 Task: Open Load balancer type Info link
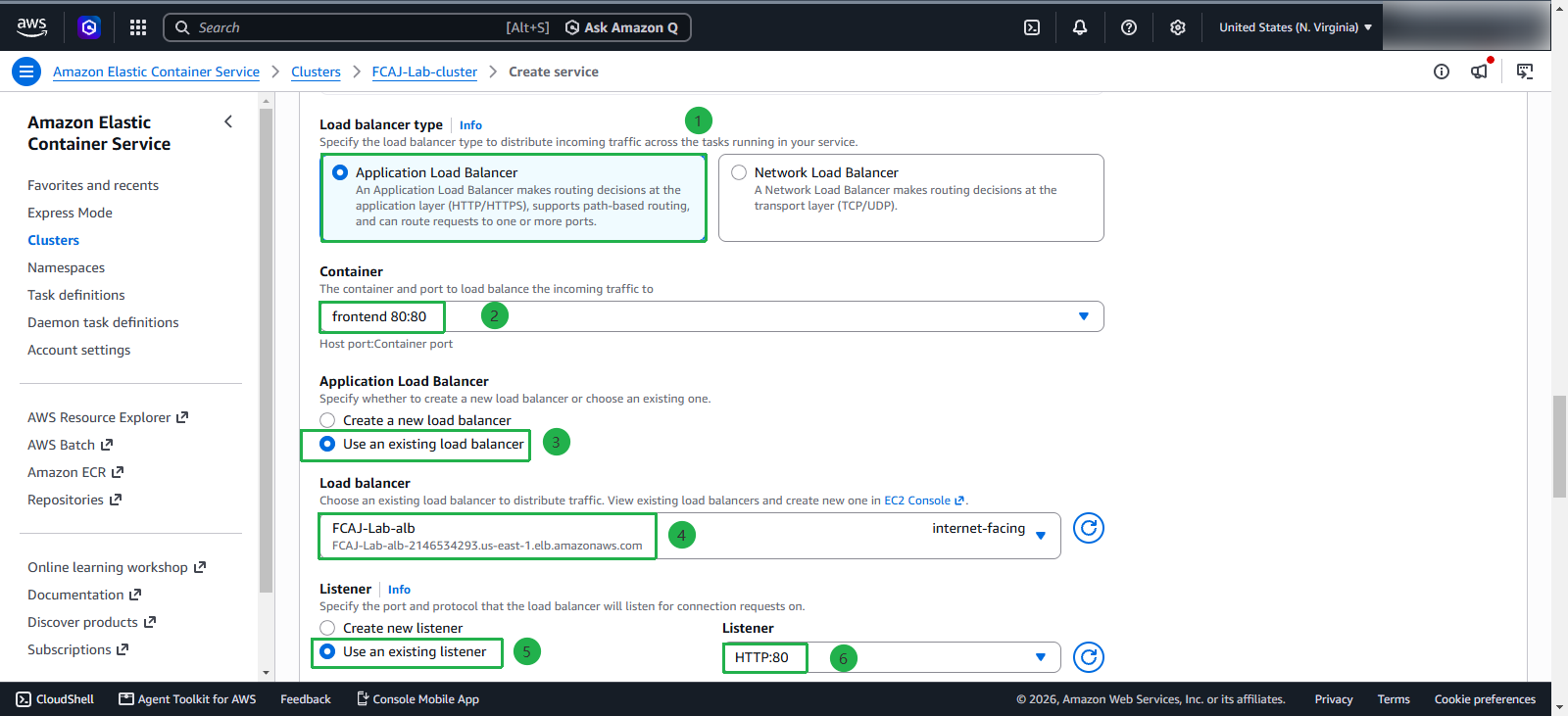pos(470,125)
